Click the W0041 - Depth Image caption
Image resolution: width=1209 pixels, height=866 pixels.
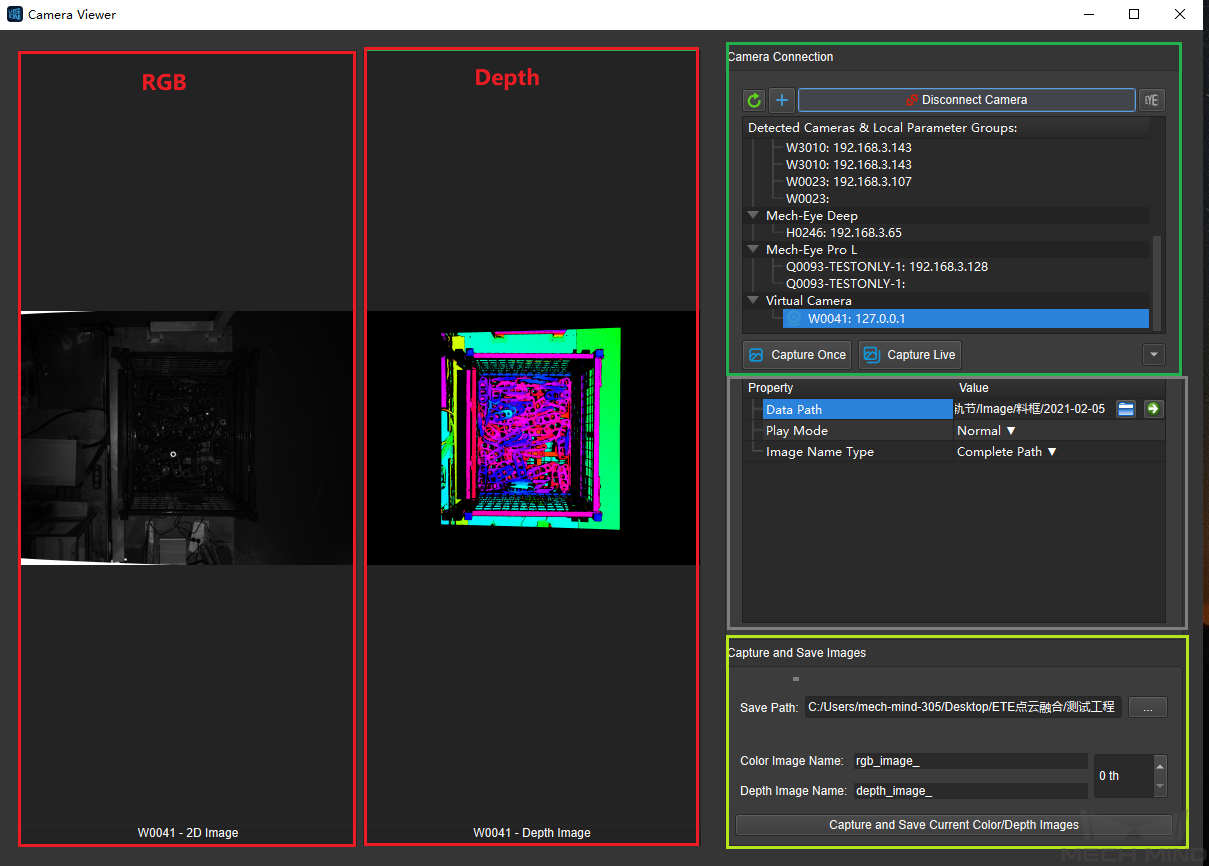[x=532, y=833]
